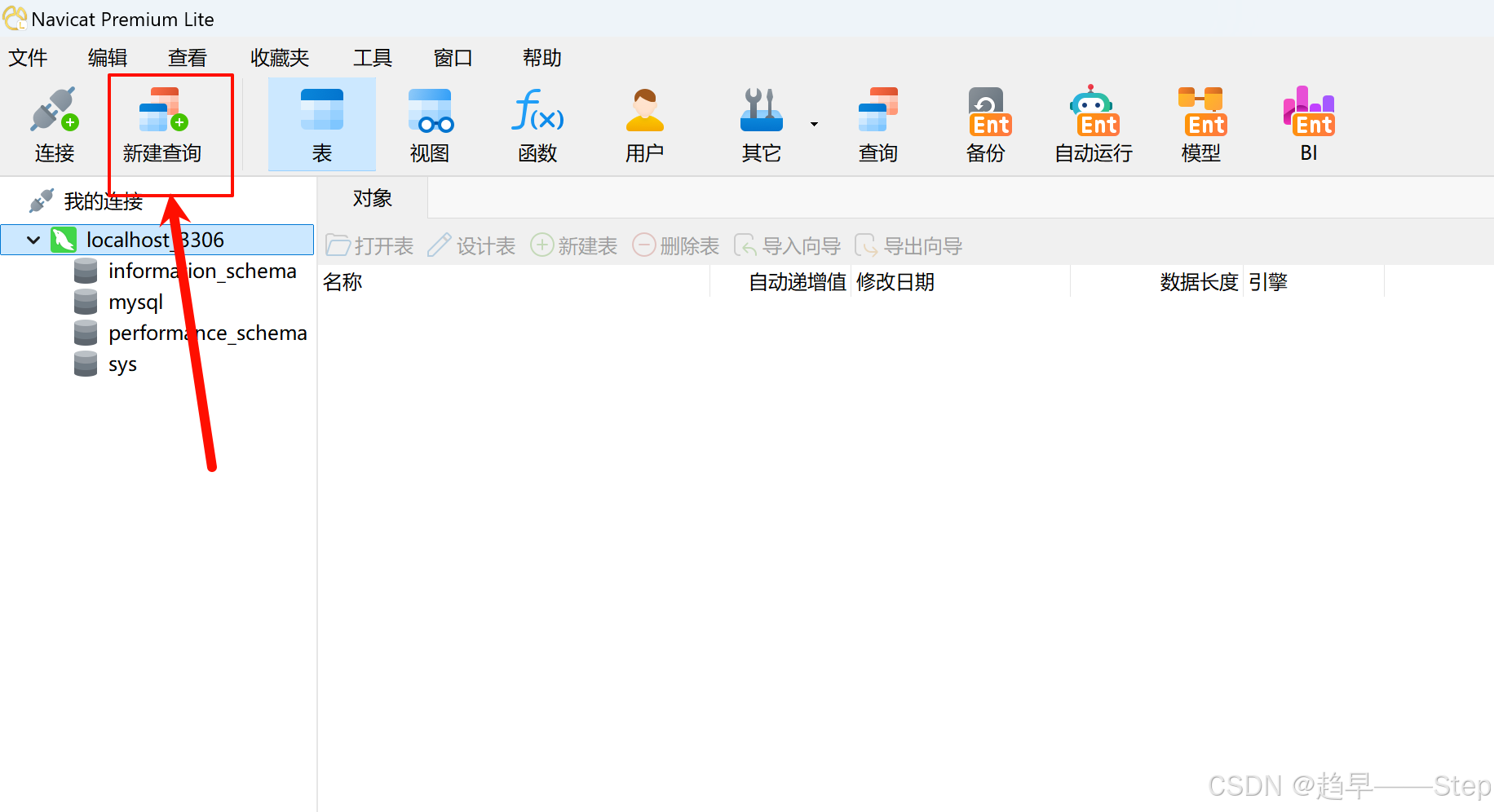Open the Function (函数) objects
Viewport: 1494px width, 812px height.
tap(537, 125)
